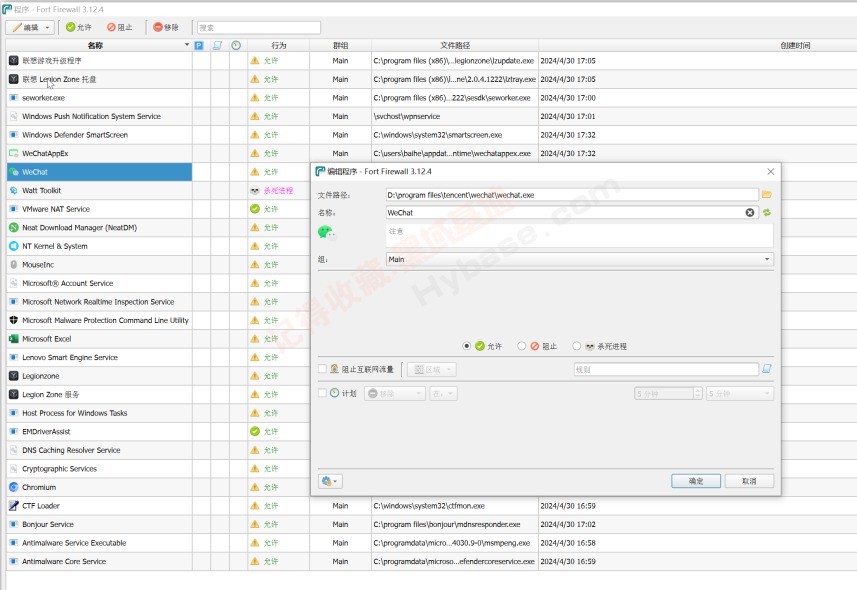Image resolution: width=857 pixels, height=590 pixels.
Task: Click the green allow checkmark on VMware NAT Service row
Action: [255, 209]
